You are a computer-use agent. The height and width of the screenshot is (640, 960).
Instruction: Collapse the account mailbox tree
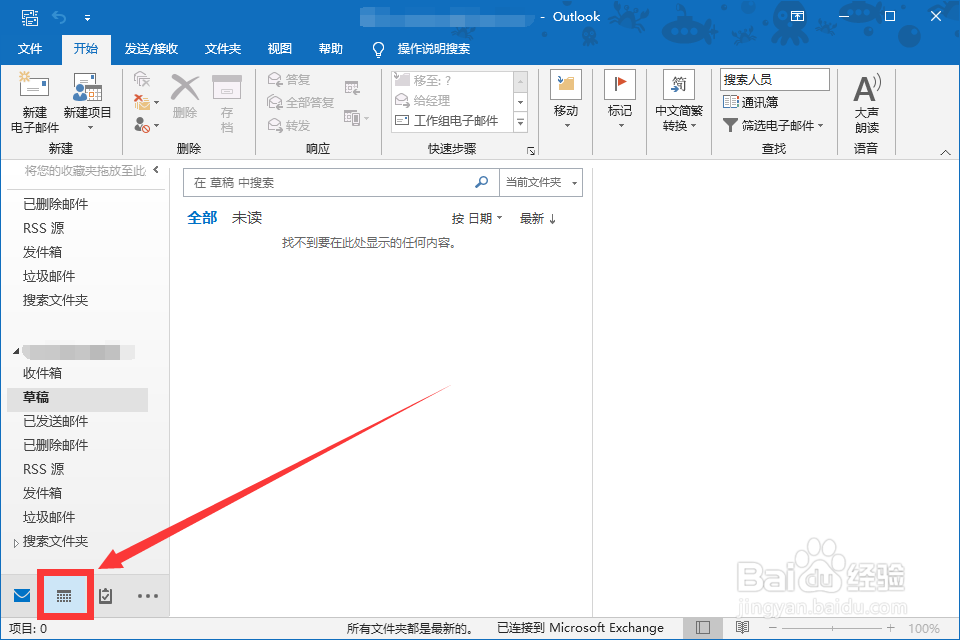[16, 352]
